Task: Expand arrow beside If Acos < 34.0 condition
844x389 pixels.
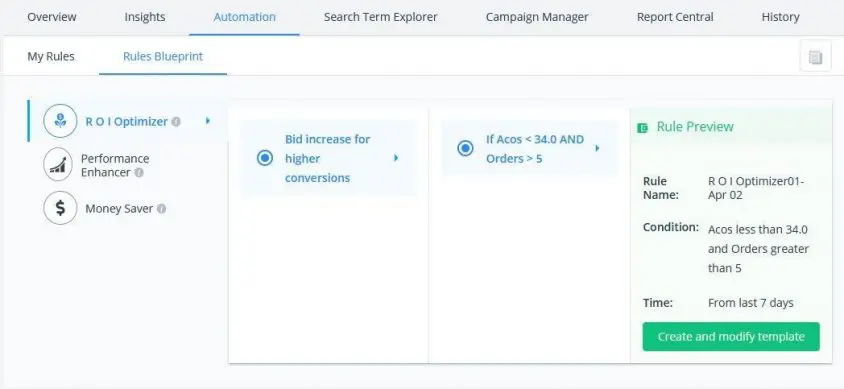Action: point(597,148)
